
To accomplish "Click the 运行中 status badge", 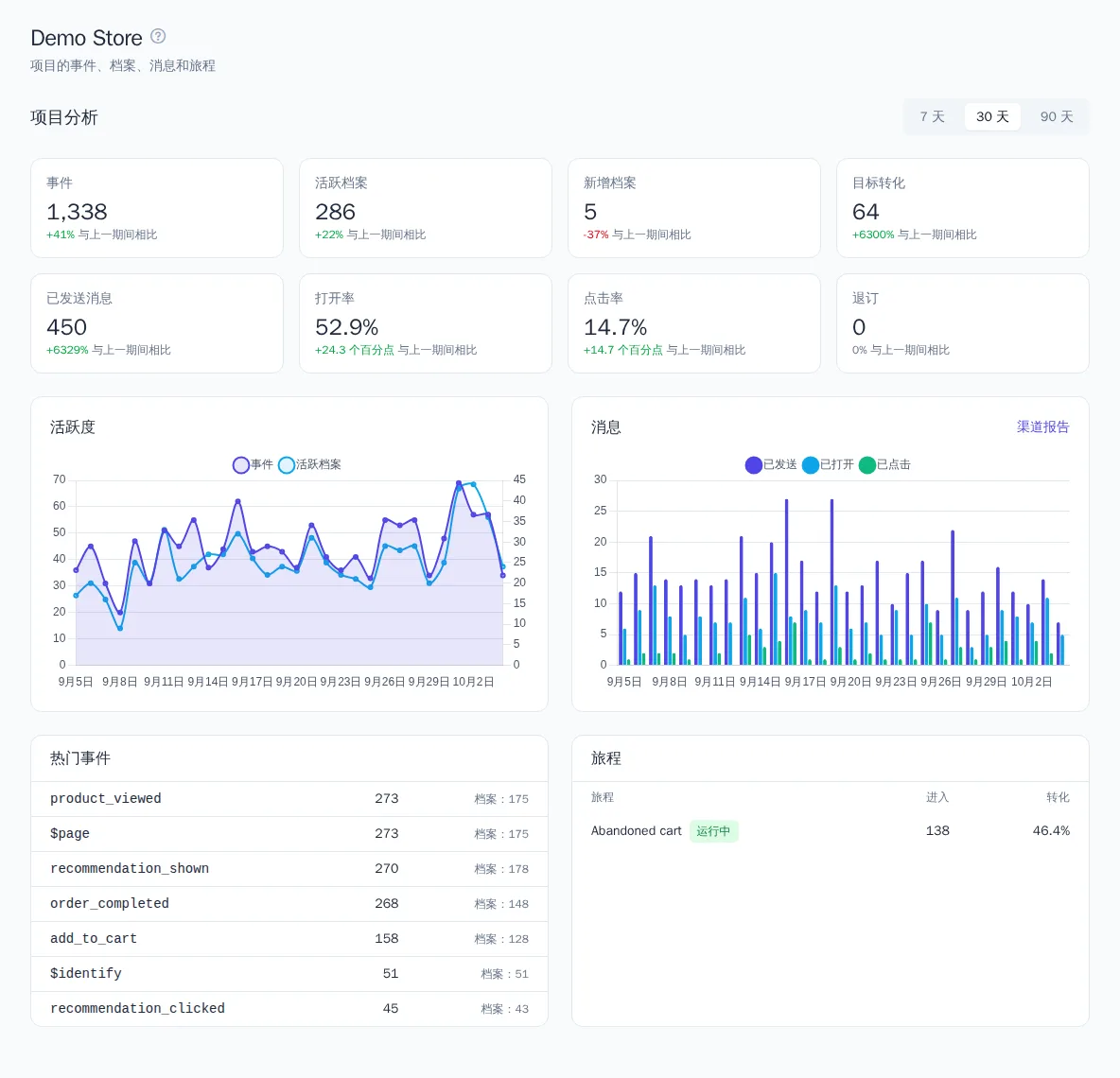I will tap(713, 831).
